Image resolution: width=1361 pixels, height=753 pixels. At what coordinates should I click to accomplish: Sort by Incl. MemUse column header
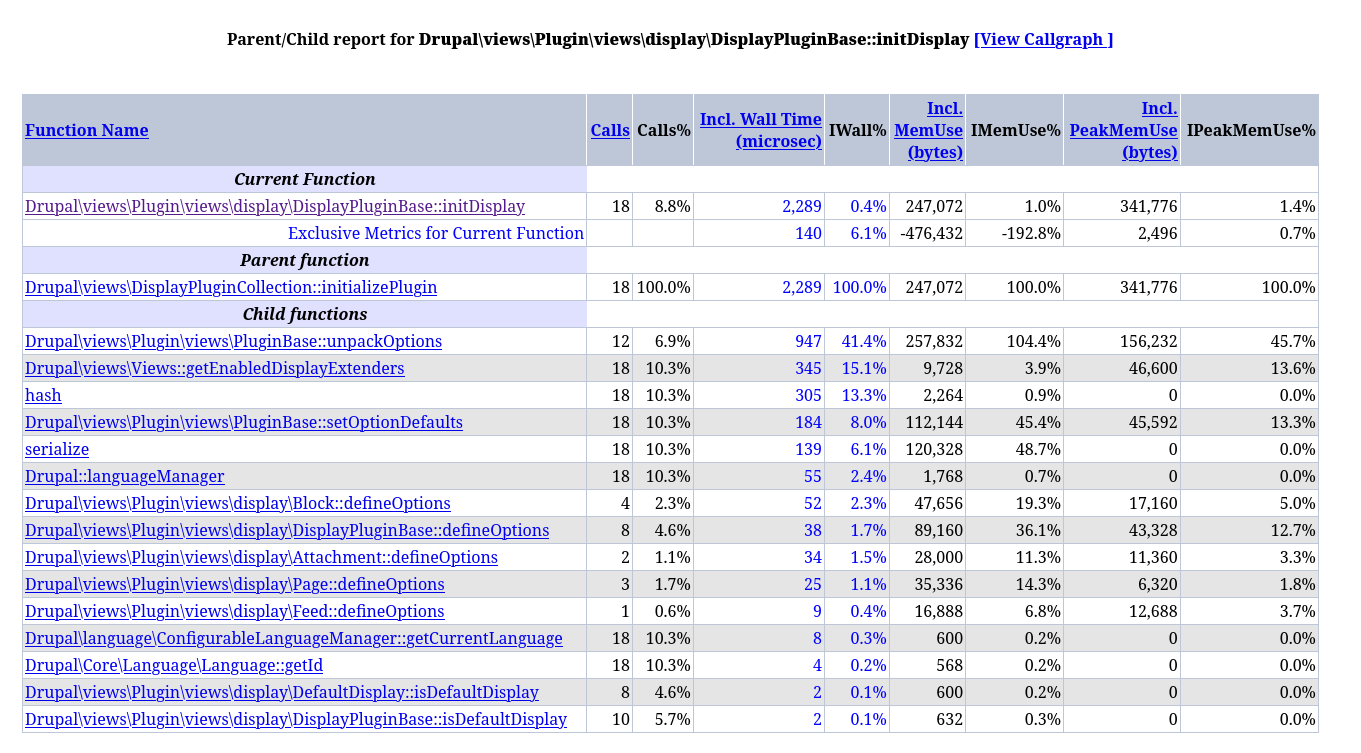[929, 130]
